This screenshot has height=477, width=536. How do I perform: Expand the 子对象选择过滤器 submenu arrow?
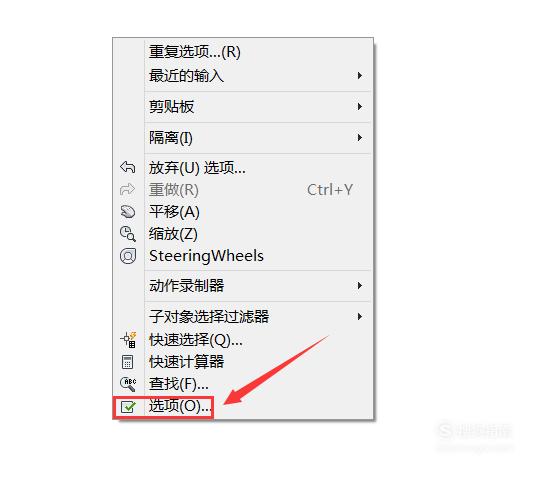pyautogui.click(x=360, y=317)
